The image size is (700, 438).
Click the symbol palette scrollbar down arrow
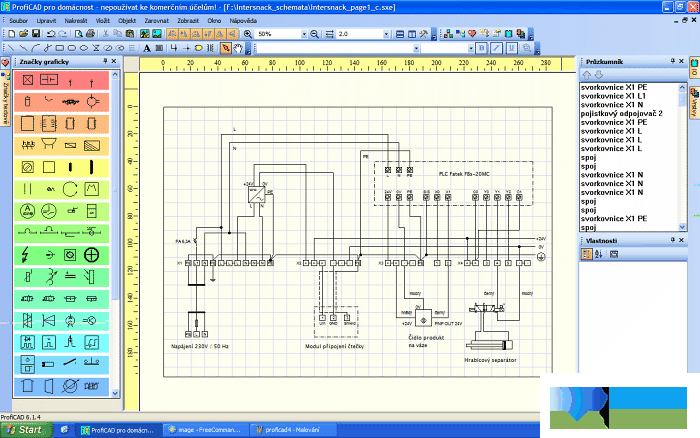pyautogui.click(x=115, y=393)
